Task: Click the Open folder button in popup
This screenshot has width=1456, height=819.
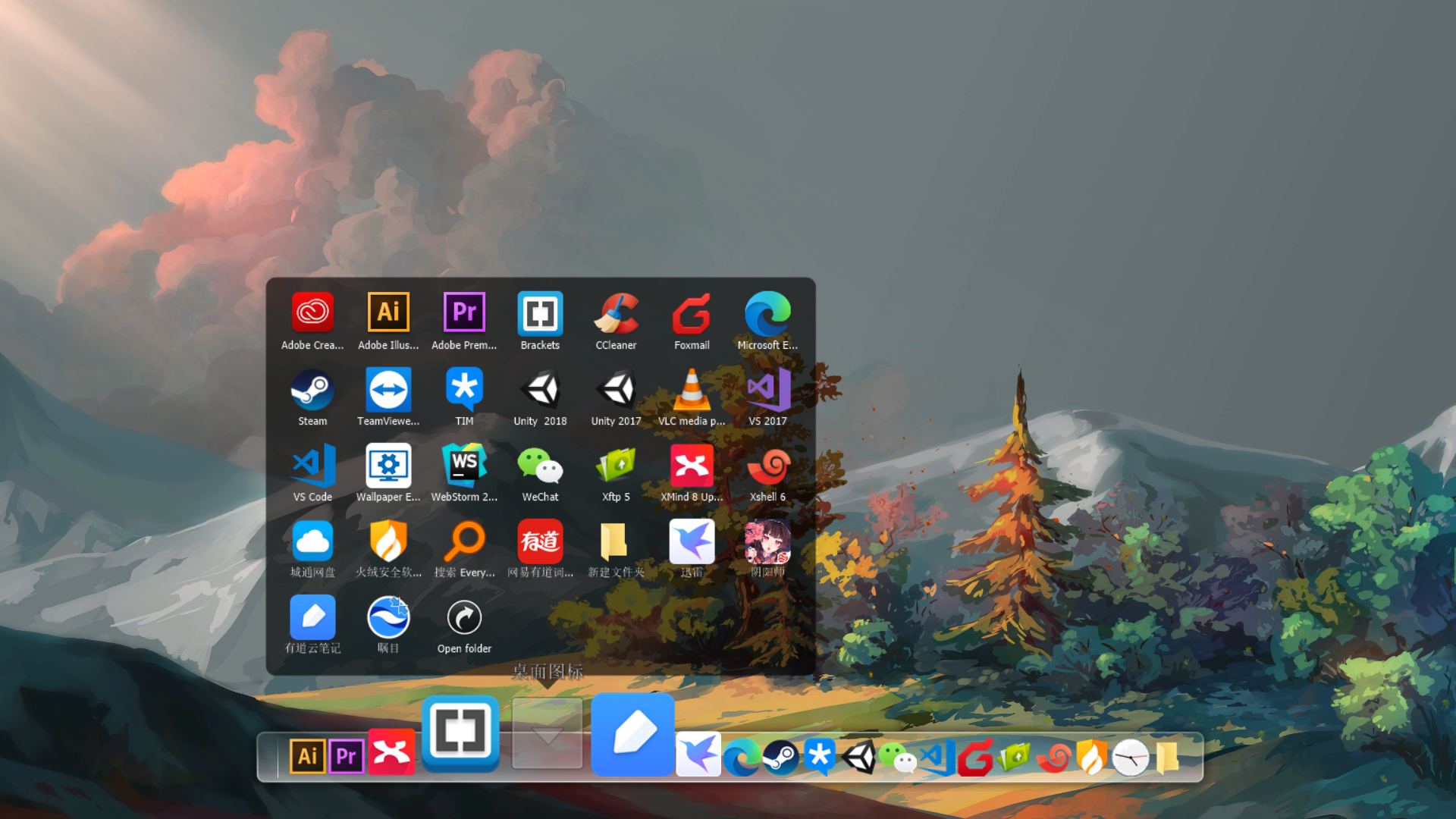Action: point(464,618)
